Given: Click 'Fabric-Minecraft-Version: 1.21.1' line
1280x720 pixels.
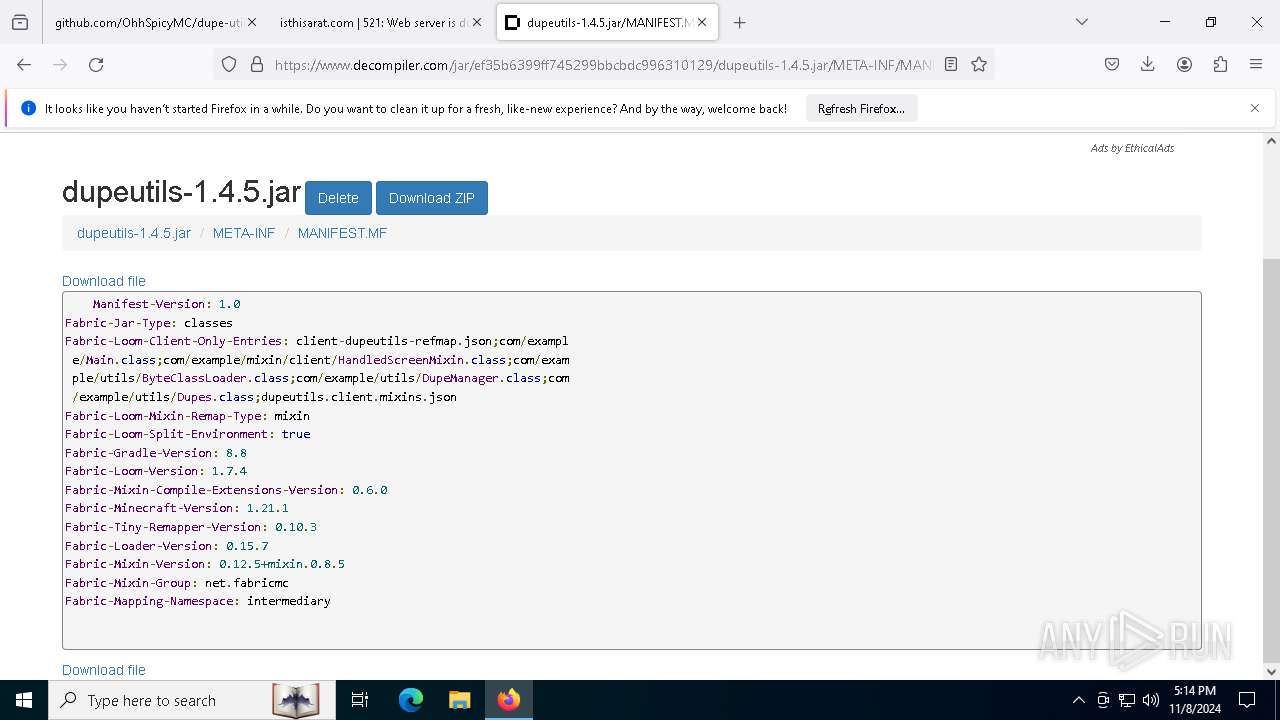Looking at the screenshot, I should 177,508.
